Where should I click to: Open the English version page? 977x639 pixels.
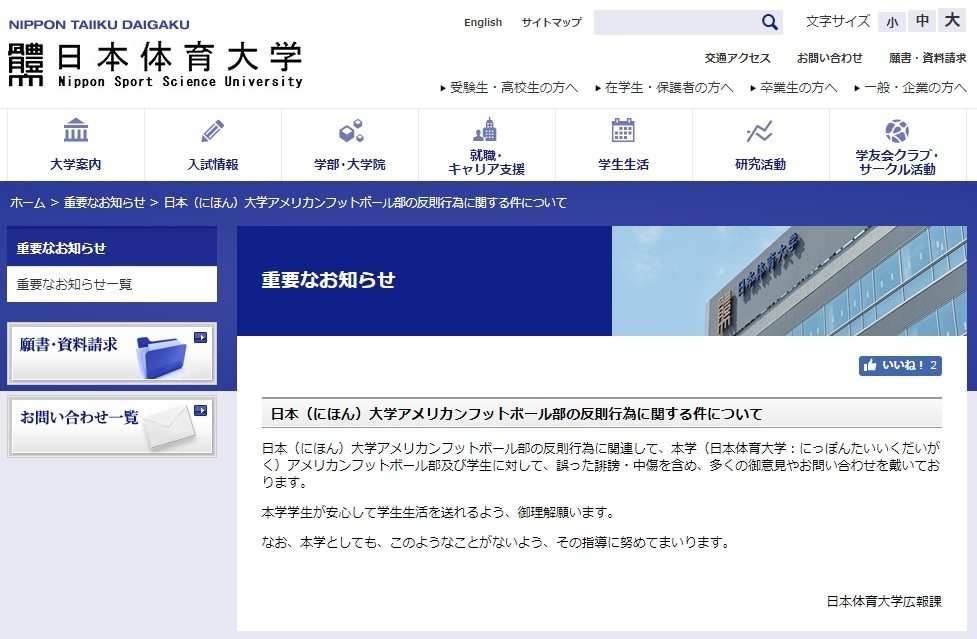coord(482,22)
